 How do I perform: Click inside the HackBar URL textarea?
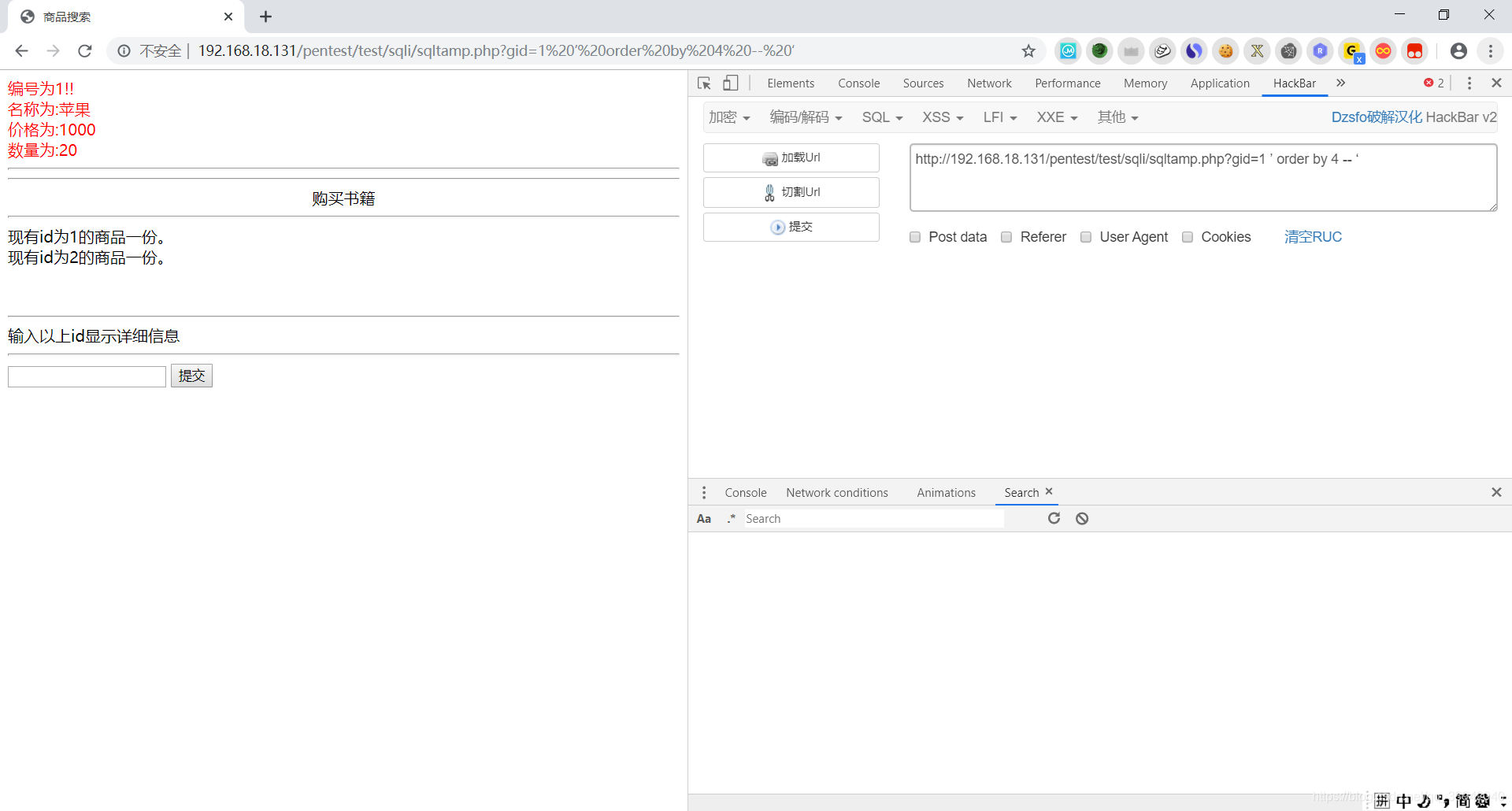pos(1203,177)
